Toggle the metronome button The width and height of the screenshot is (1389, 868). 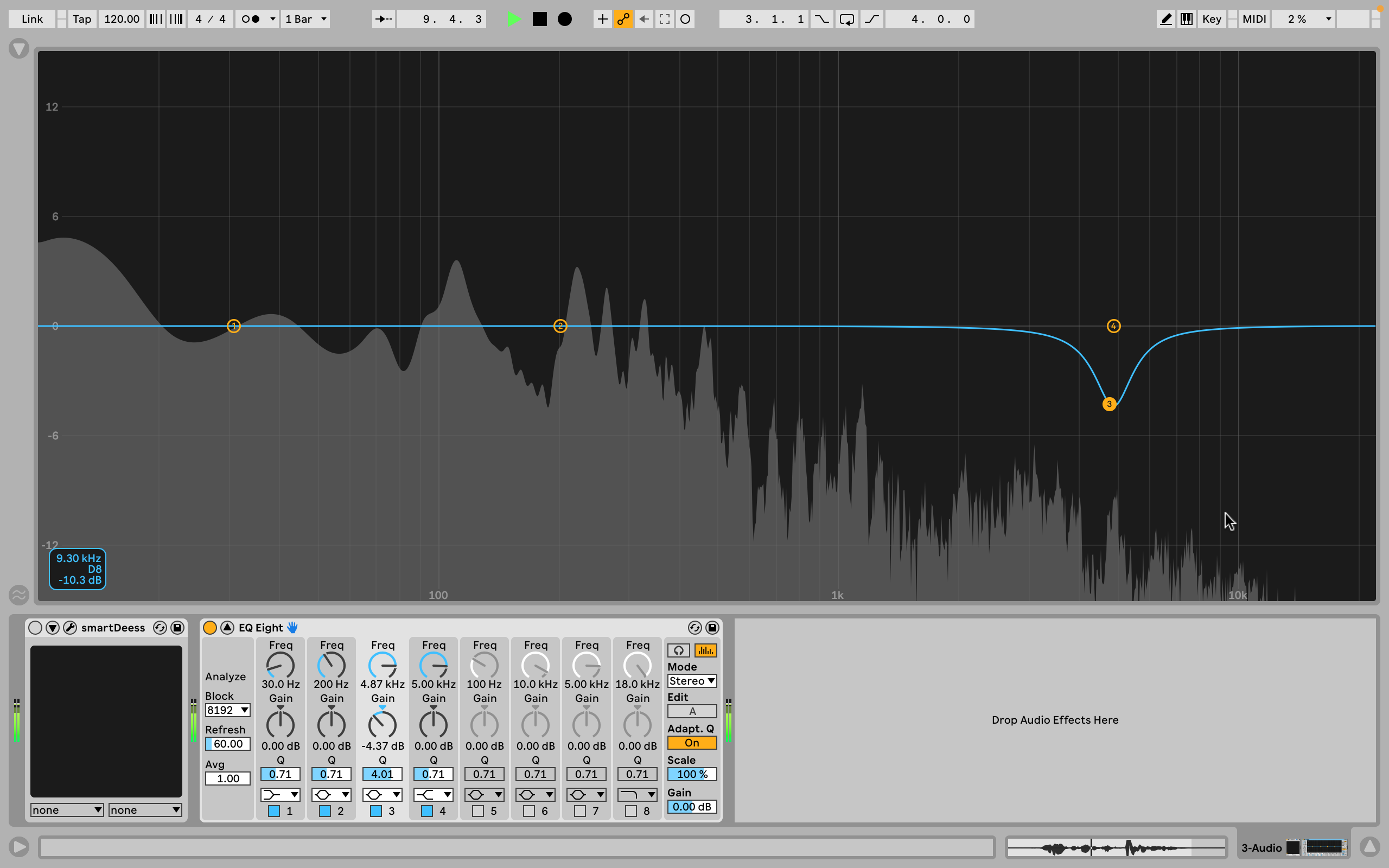coord(251,19)
